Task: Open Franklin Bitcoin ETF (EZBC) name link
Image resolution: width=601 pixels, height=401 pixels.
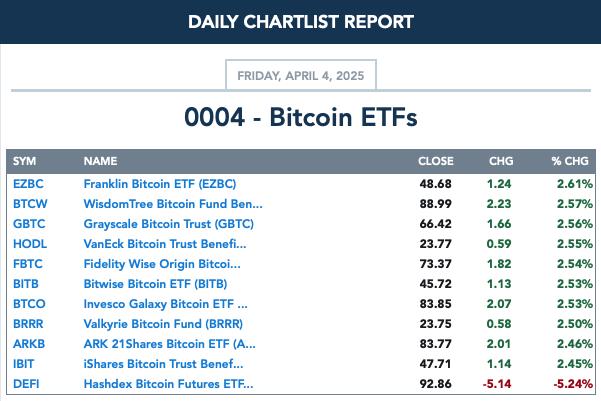Action: click(x=160, y=184)
